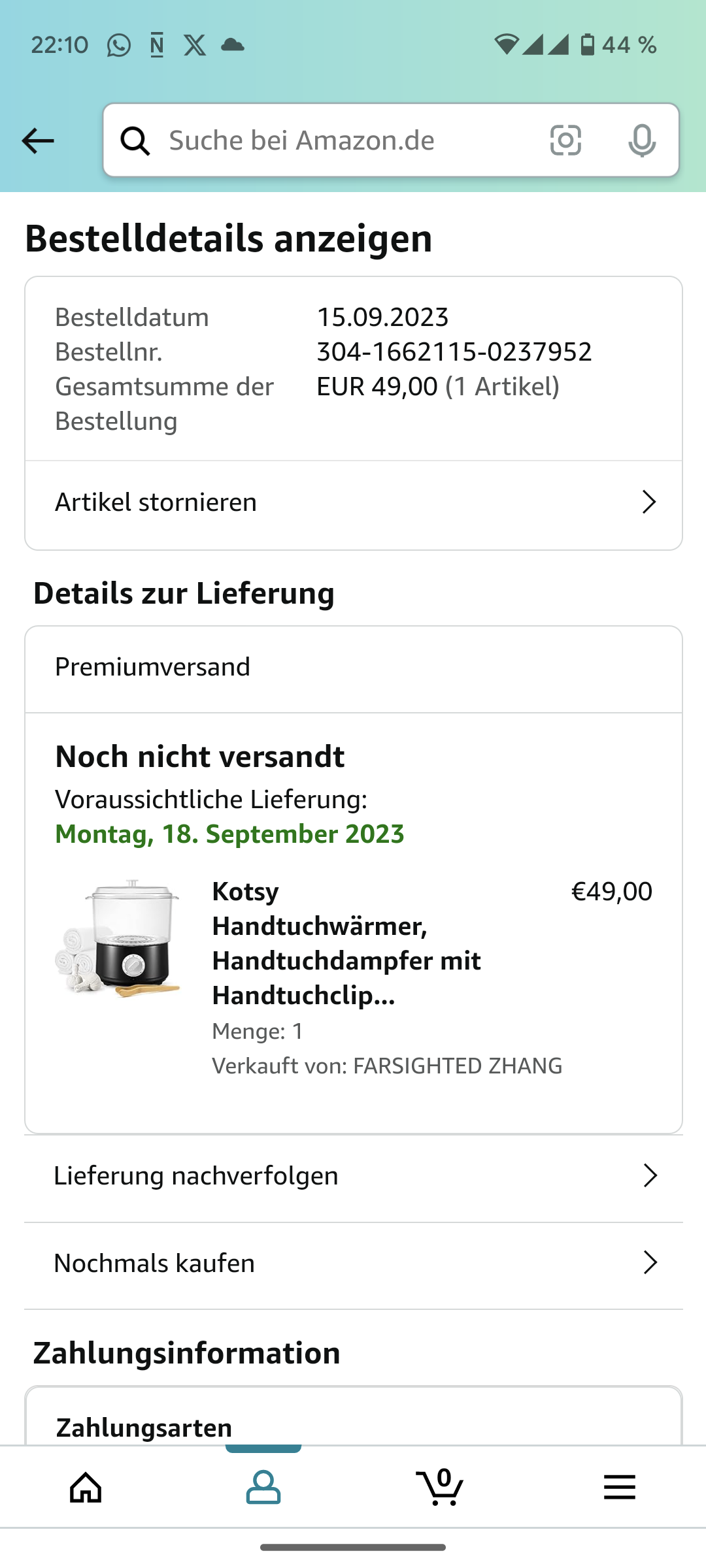
Task: Tap the back arrow icon
Action: coord(38,140)
